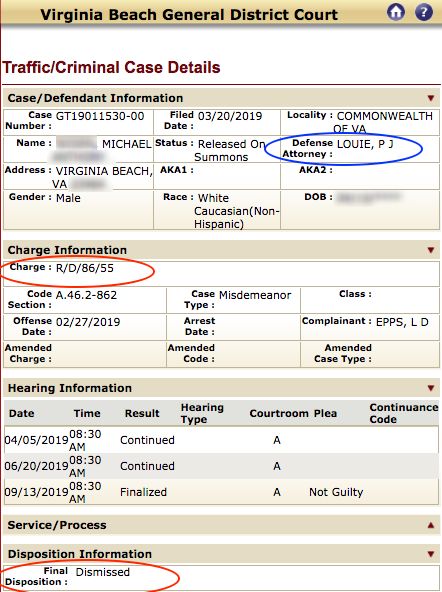
Task: Collapse the Case/Defendant Information section
Action: coord(431,98)
